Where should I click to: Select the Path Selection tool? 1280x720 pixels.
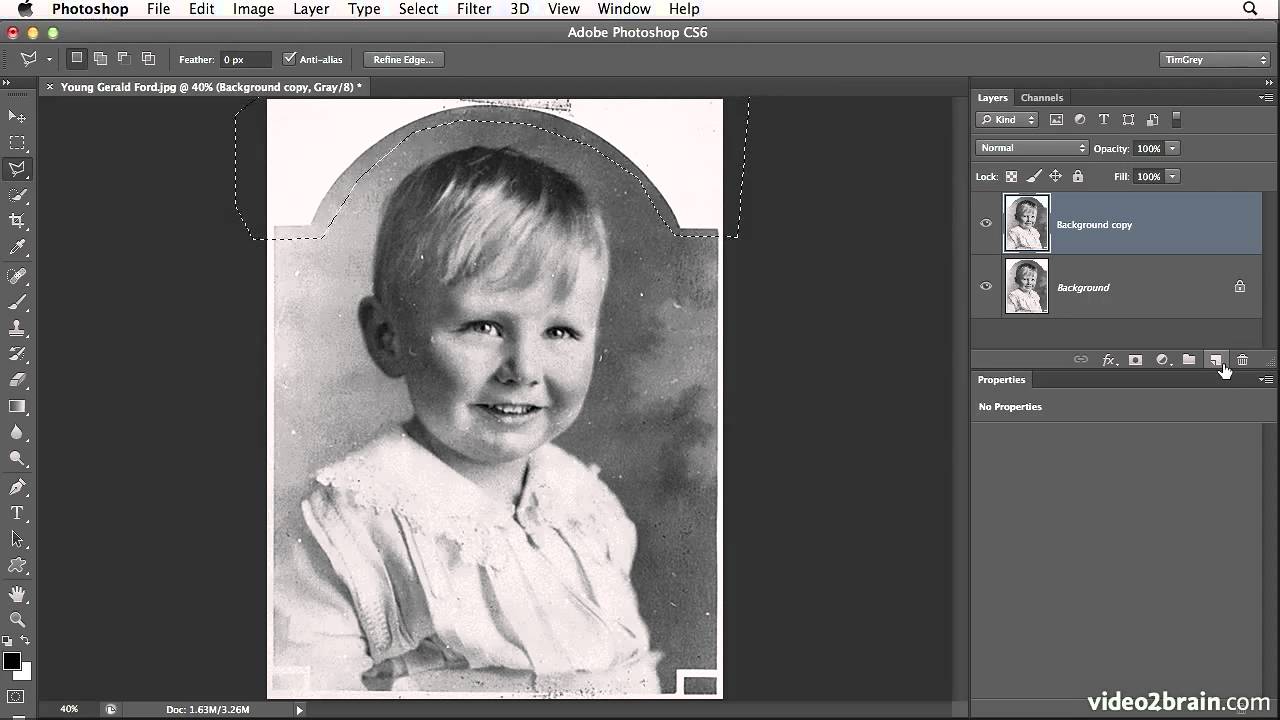[17, 539]
